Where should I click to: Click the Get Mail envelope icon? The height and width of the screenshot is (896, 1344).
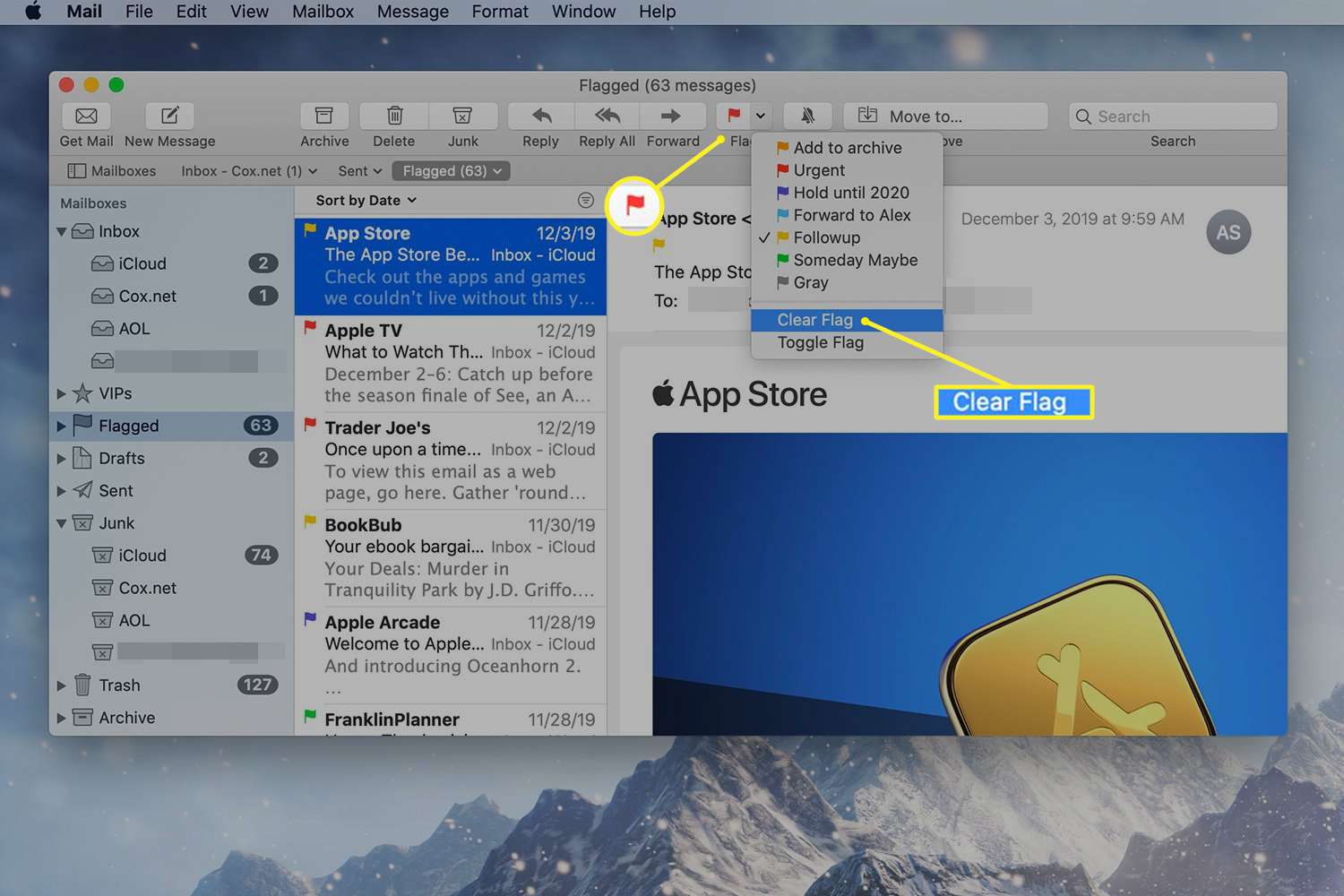(86, 116)
